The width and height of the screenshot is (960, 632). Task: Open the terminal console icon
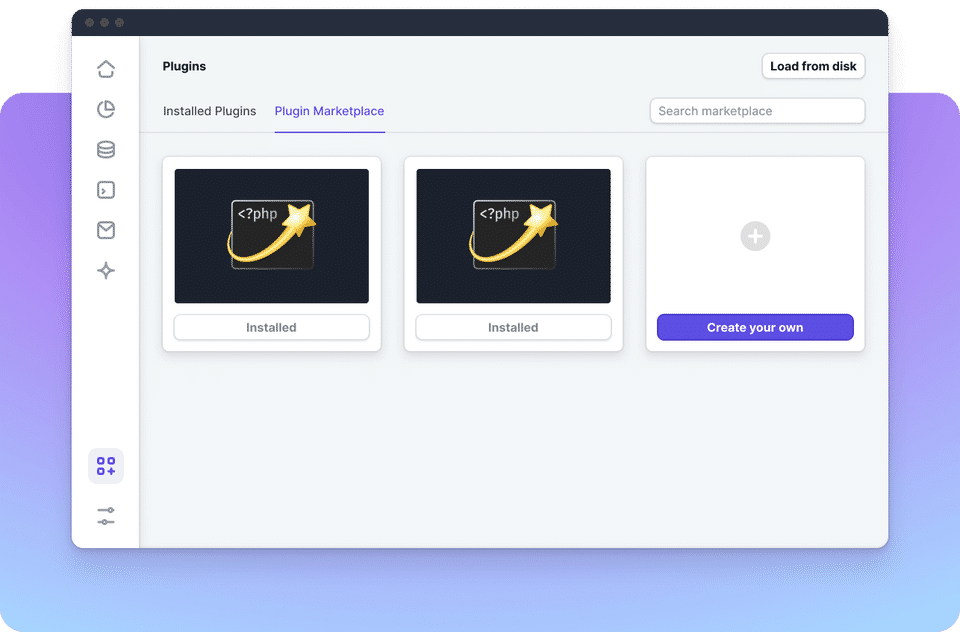pyautogui.click(x=106, y=190)
